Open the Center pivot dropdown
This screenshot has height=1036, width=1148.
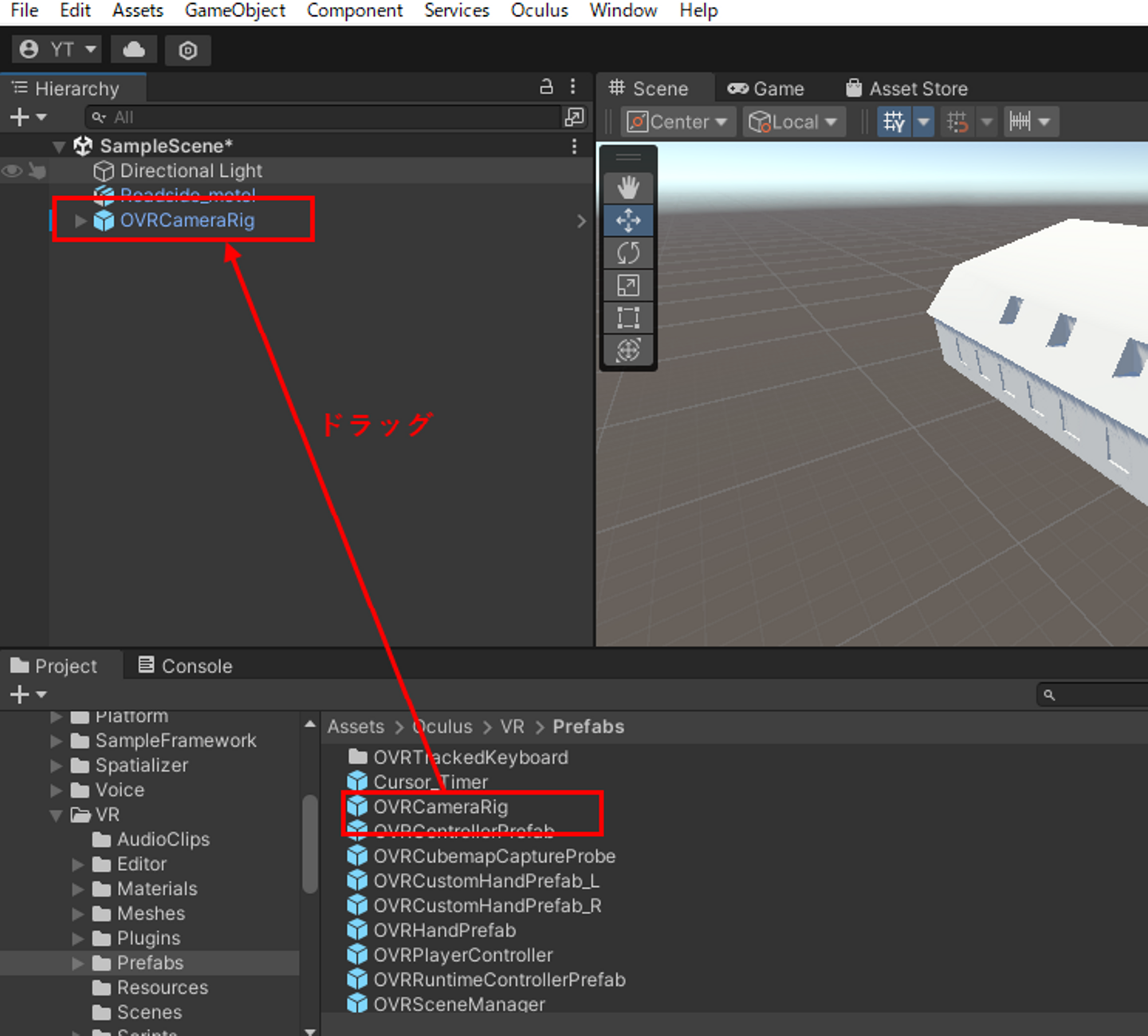(678, 122)
